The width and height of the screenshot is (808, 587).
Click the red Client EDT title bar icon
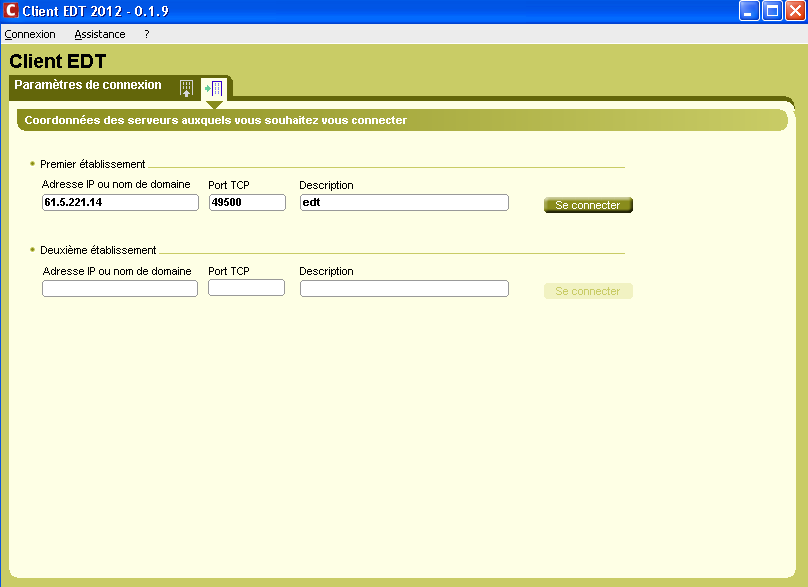[x=11, y=11]
